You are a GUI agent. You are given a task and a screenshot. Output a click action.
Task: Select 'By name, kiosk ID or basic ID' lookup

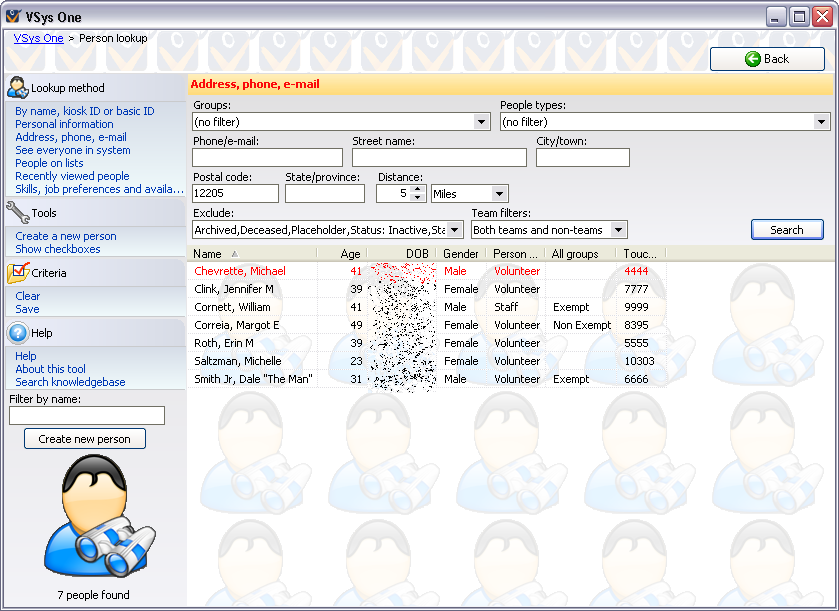point(85,111)
